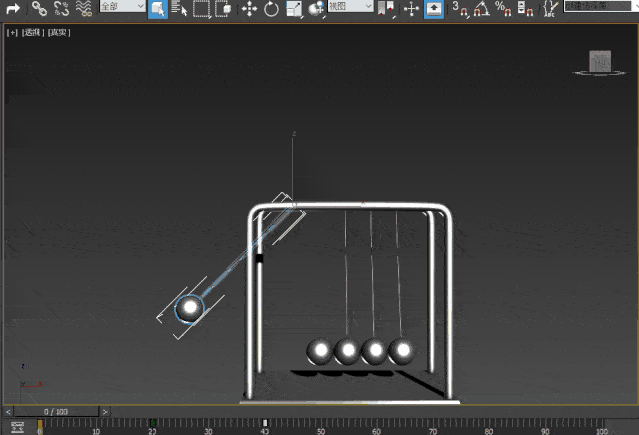Step time slider forward with > arrow
The width and height of the screenshot is (639, 435).
click(105, 412)
